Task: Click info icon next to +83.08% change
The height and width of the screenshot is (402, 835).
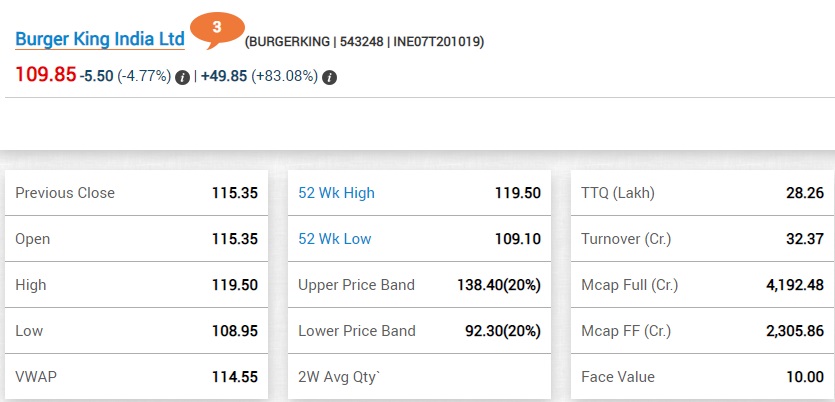Action: (330, 77)
